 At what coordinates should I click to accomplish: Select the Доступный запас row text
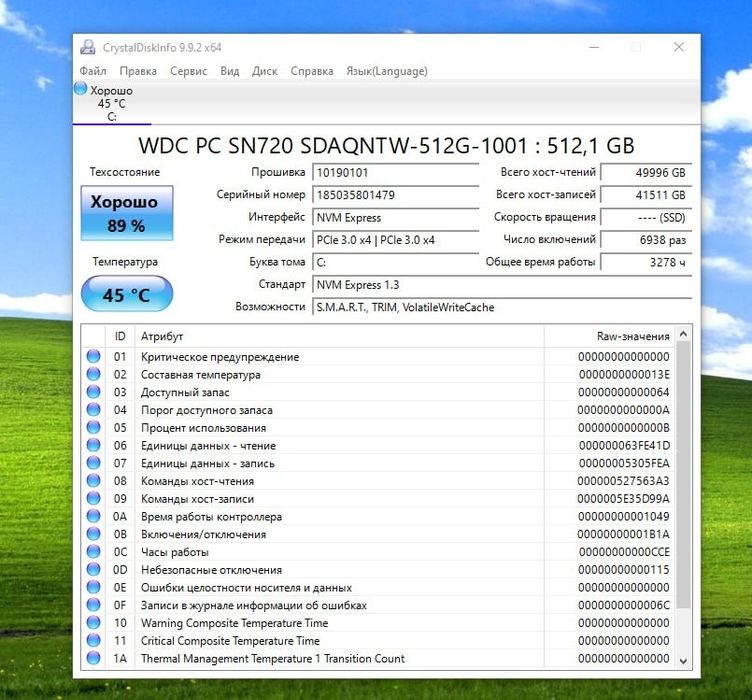click(185, 393)
